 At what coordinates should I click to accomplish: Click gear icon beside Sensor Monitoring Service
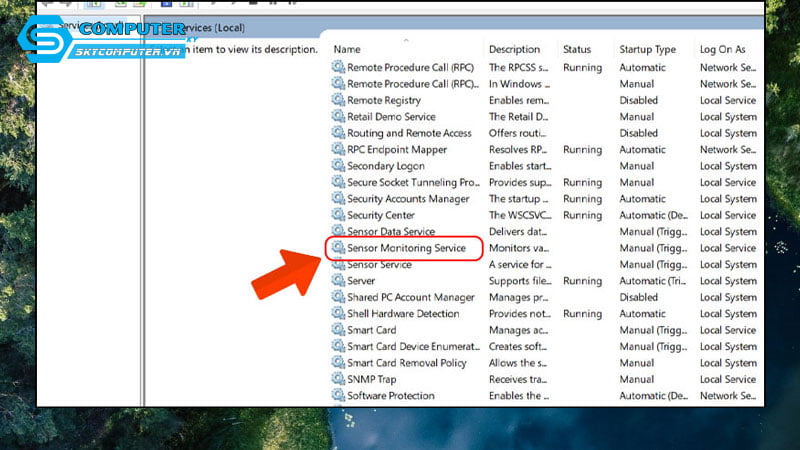click(x=338, y=247)
